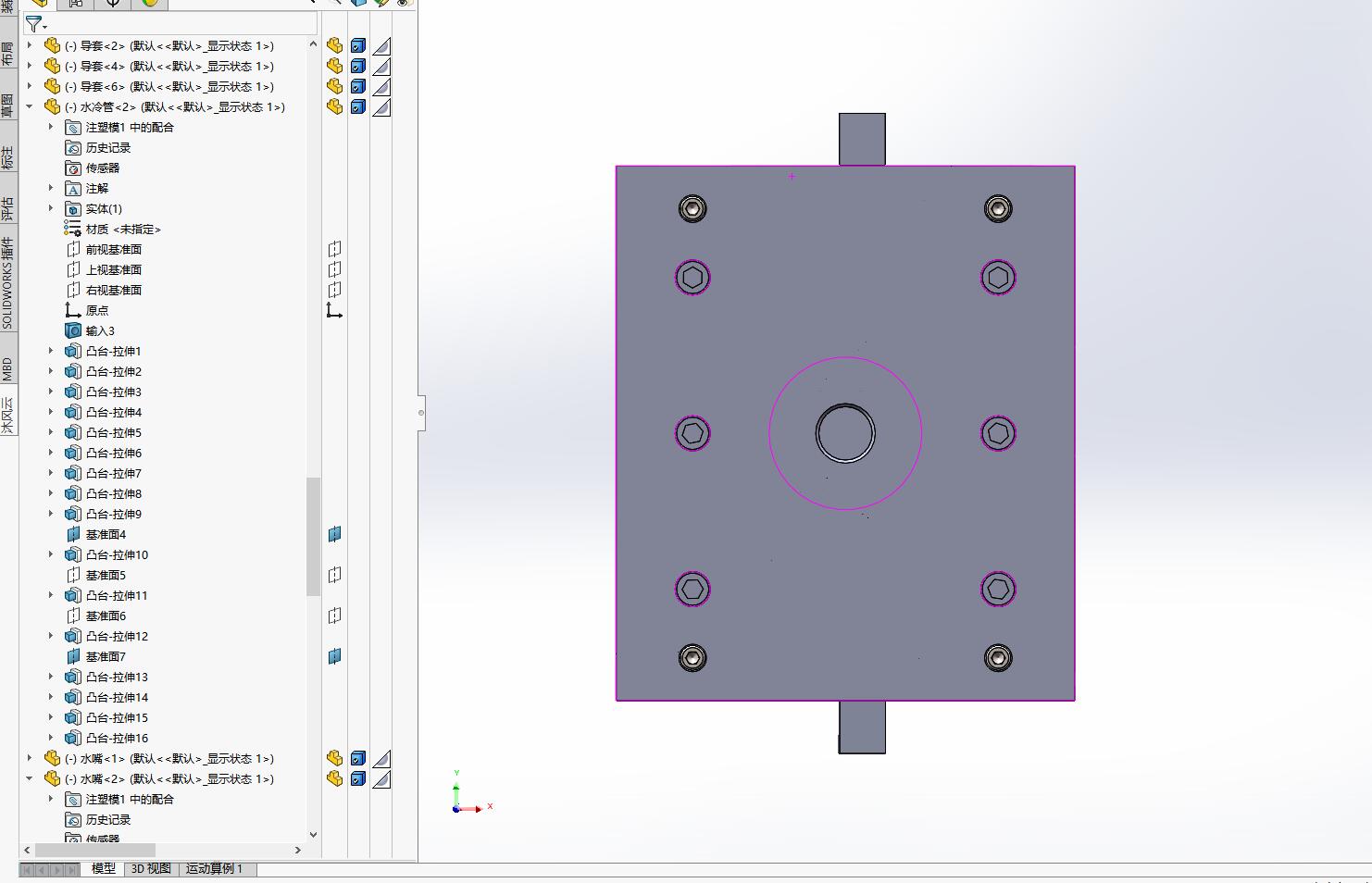Jump to last tab with navigation arrow
The height and width of the screenshot is (883, 1372).
[71, 870]
